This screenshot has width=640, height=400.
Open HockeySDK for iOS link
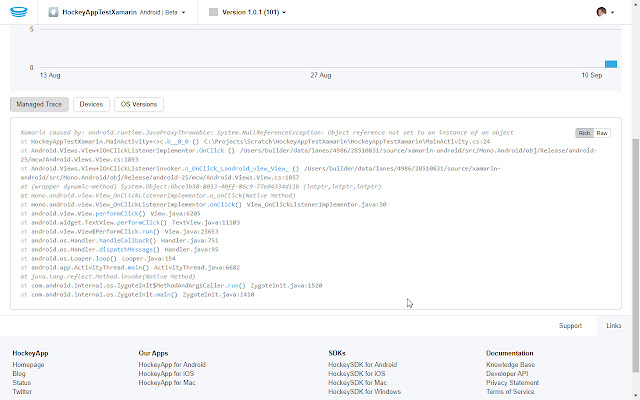(356, 373)
